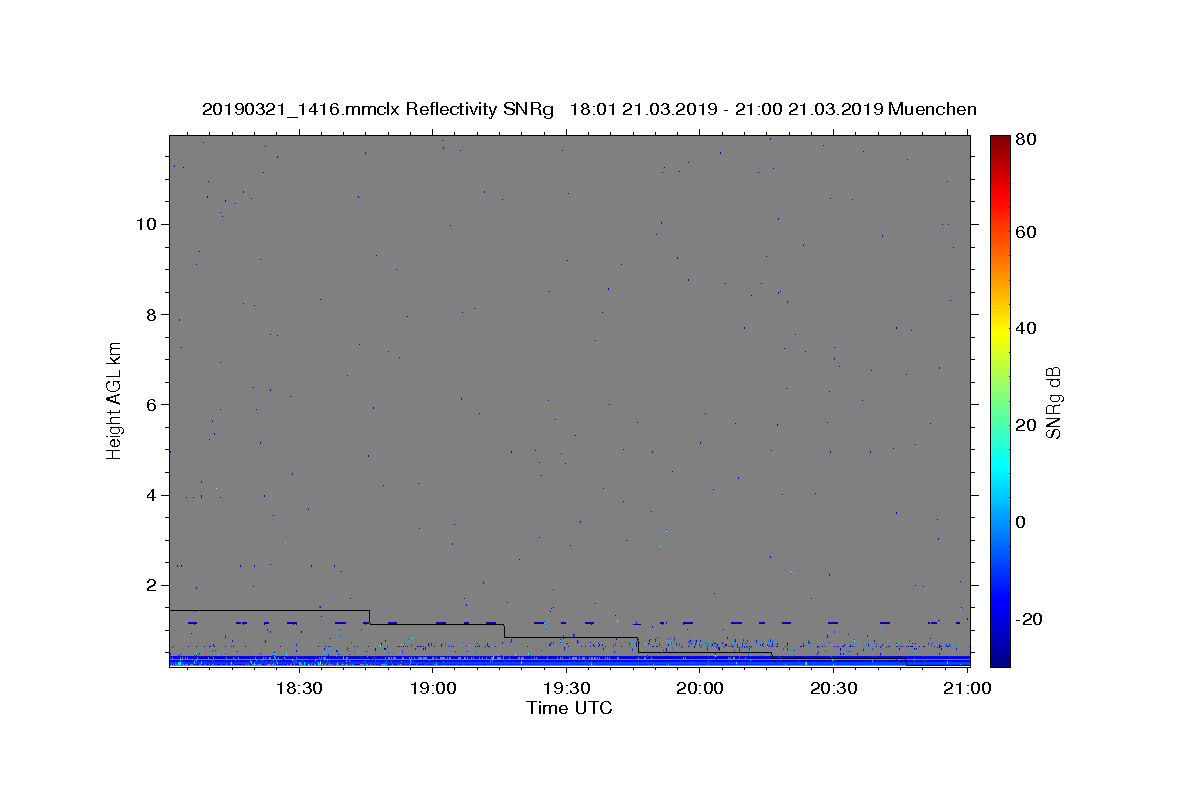Click the plot title text '20190321_1416.mmclx Reflectivity SNRg'

(378, 109)
